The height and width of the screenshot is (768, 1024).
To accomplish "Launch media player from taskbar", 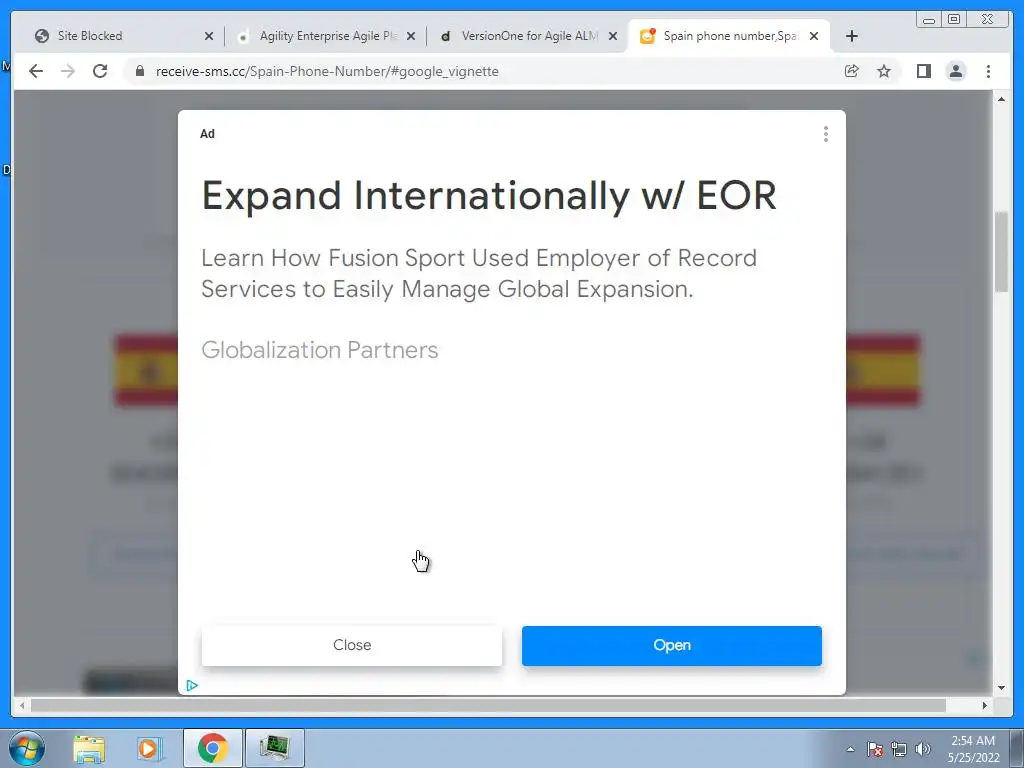I will click(x=149, y=748).
